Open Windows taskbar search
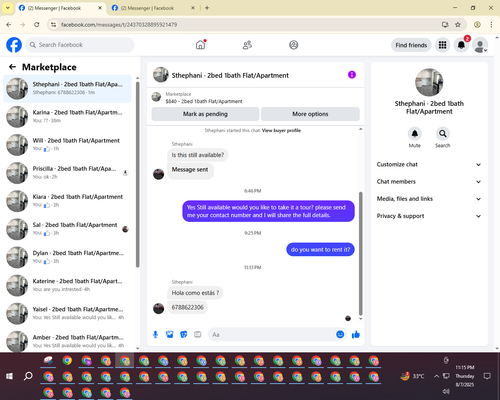This screenshot has height=400, width=500. click(x=28, y=376)
